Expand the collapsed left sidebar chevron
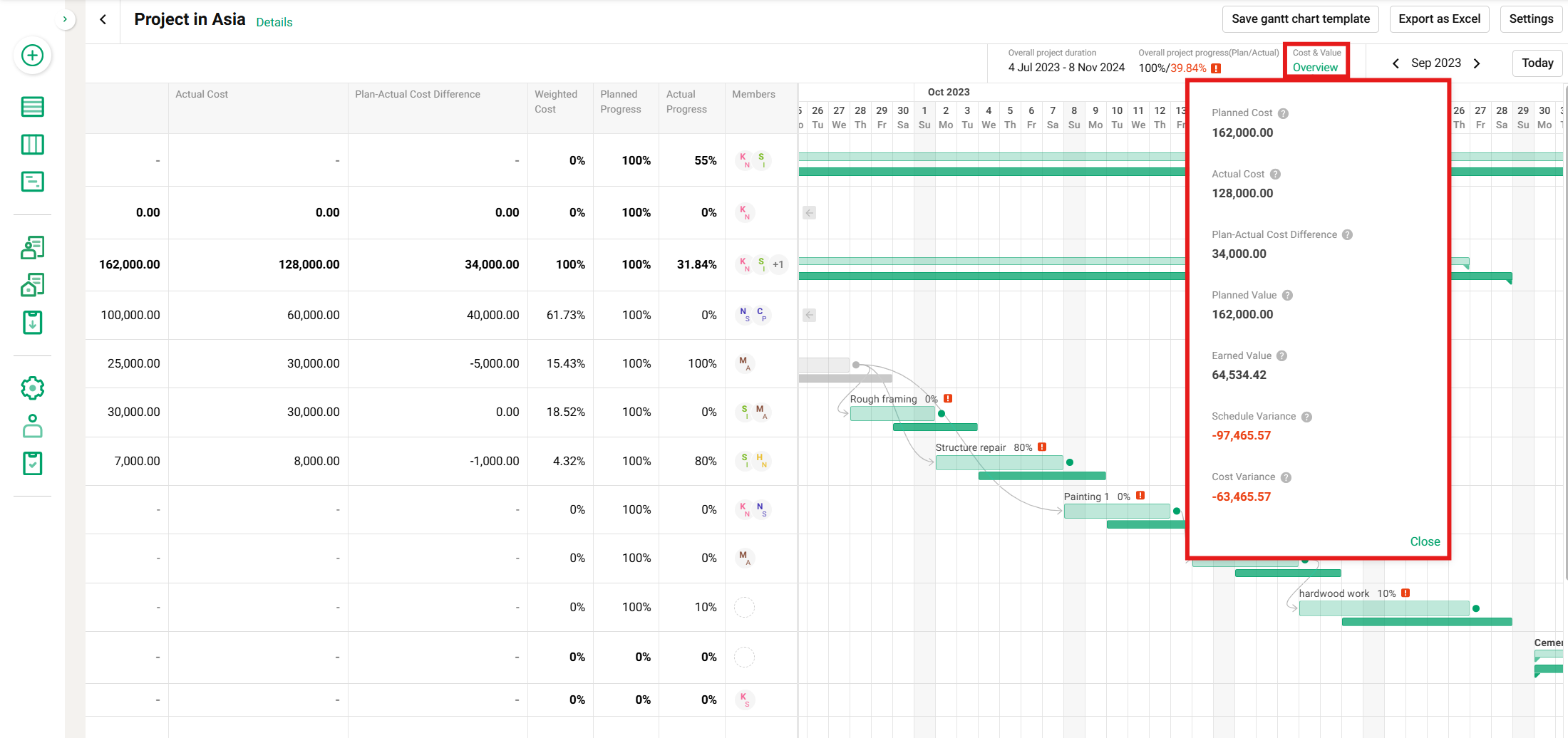This screenshot has width=1568, height=738. [65, 19]
